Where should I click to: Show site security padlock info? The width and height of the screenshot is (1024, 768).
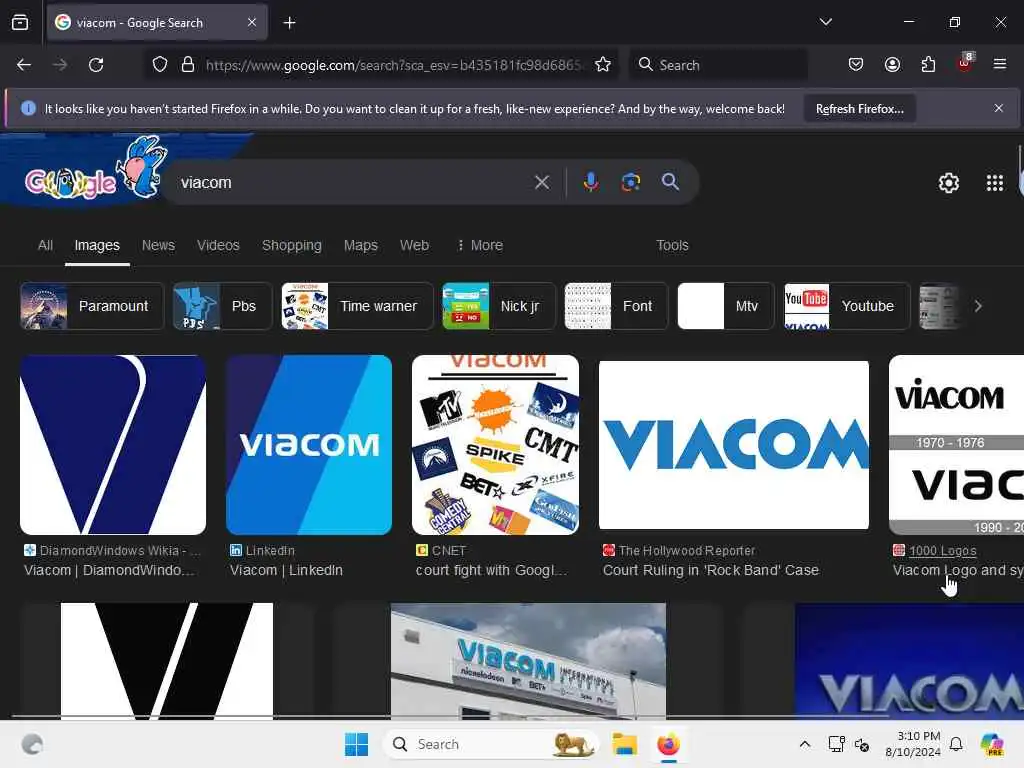coord(188,65)
